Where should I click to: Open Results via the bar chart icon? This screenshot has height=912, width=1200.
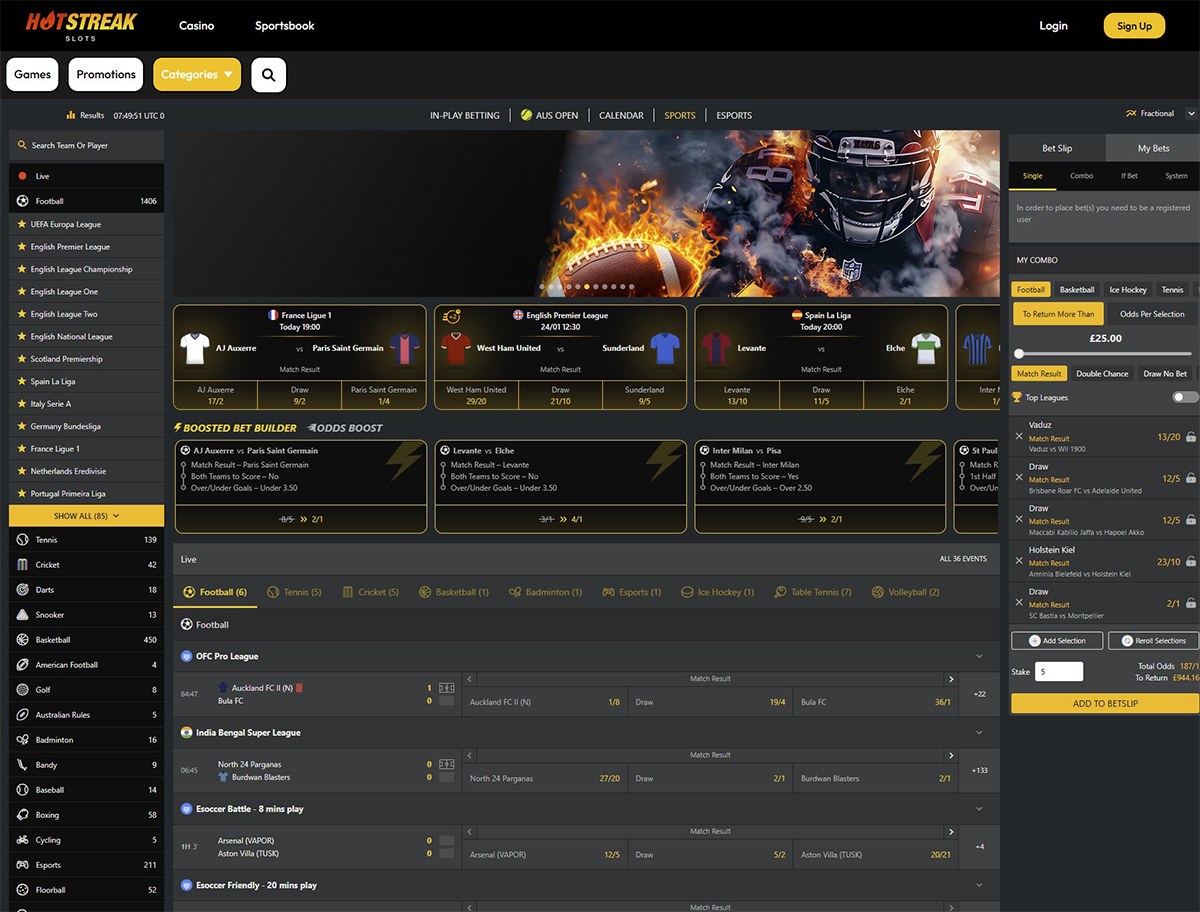(x=71, y=115)
